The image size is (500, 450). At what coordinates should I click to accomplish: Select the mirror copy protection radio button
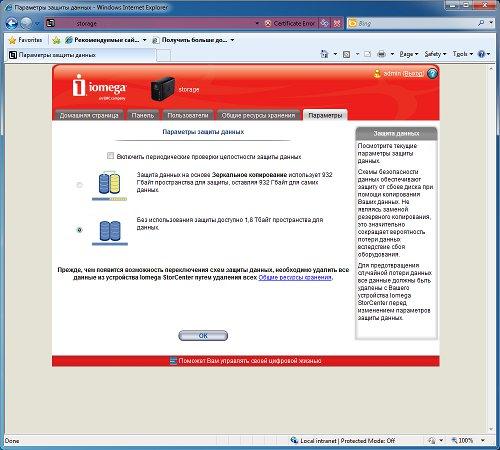pyautogui.click(x=79, y=185)
